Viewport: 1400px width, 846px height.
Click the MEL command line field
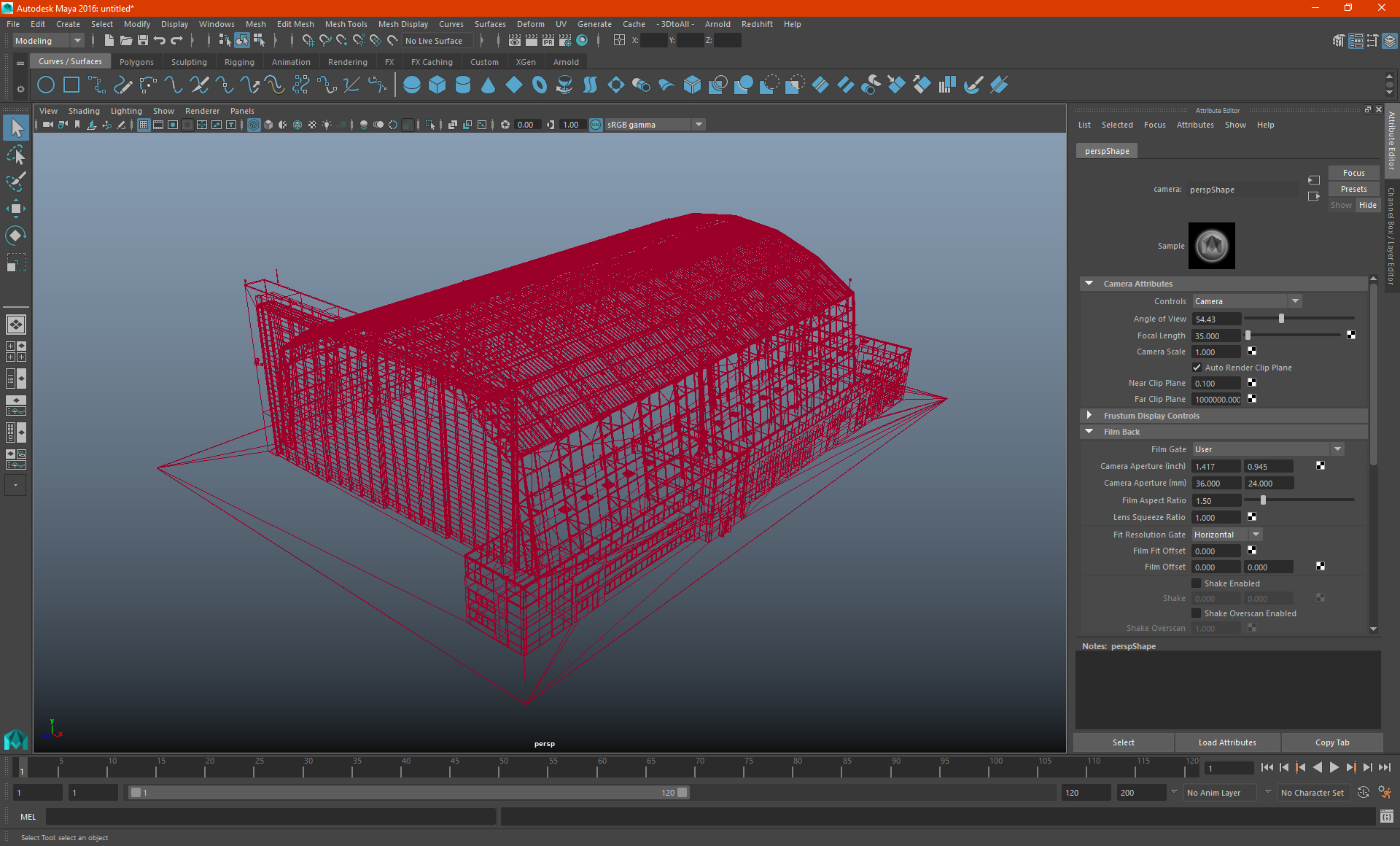point(271,817)
